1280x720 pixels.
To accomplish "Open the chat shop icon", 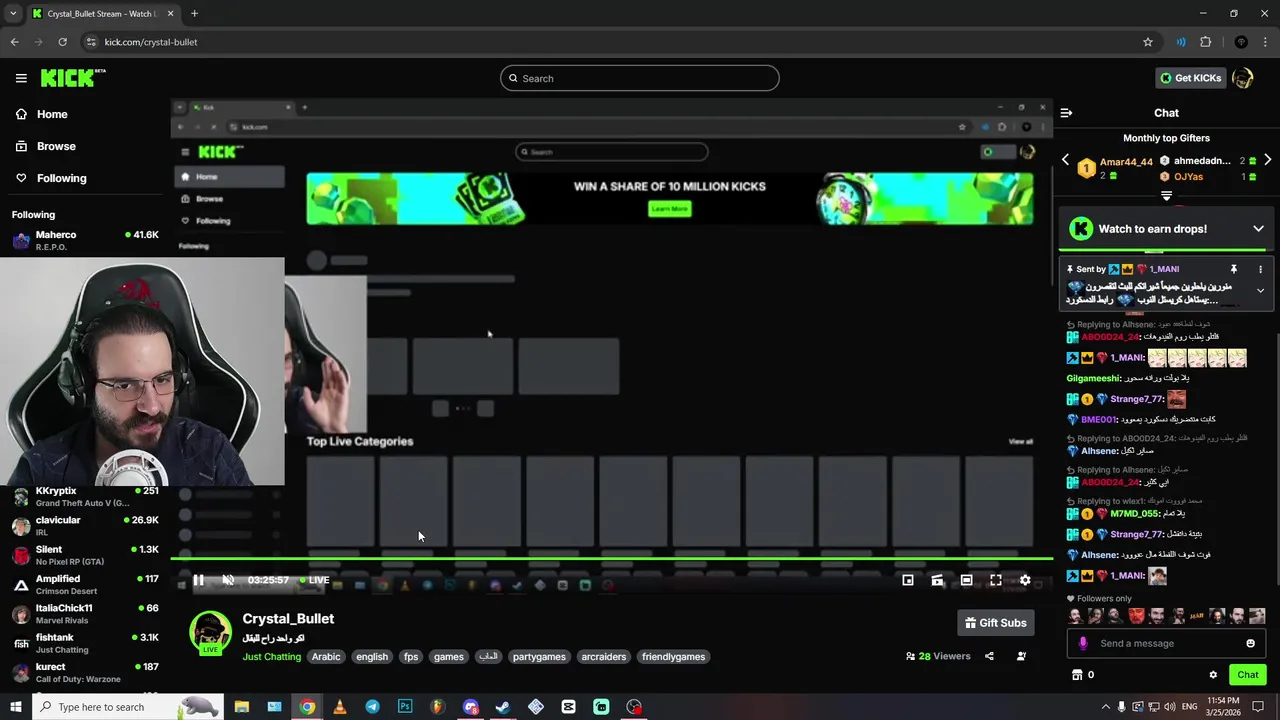I will coord(1077,675).
